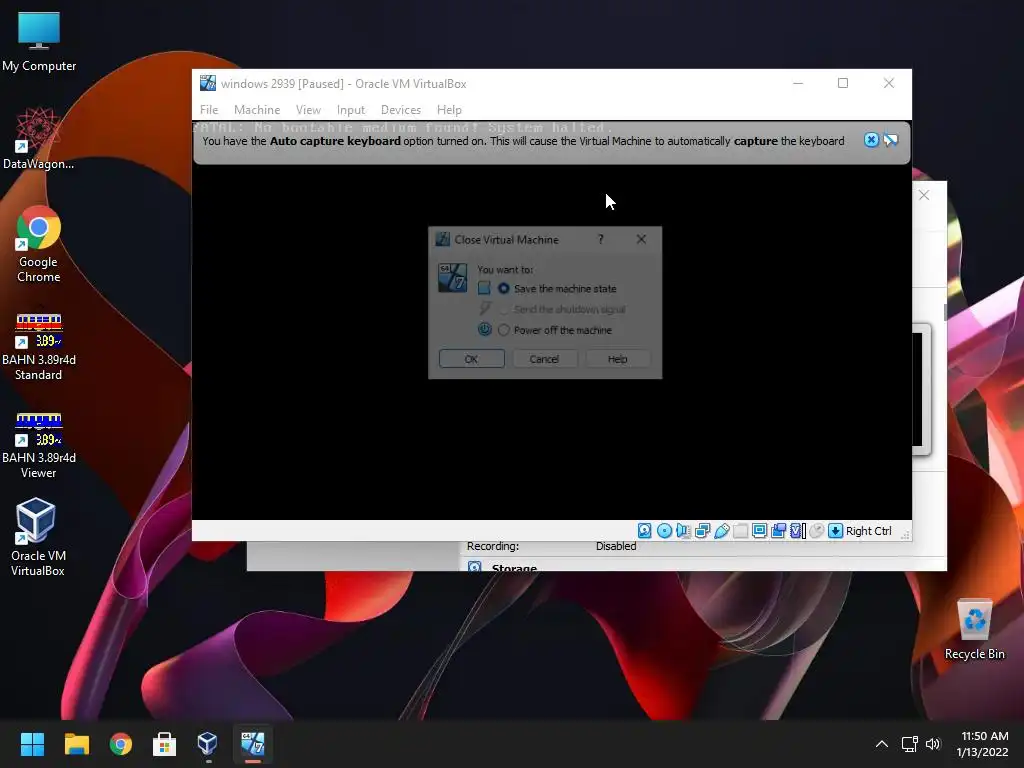Click Cancel in Close Virtual Machine dialog
Viewport: 1024px width, 768px height.
click(545, 359)
